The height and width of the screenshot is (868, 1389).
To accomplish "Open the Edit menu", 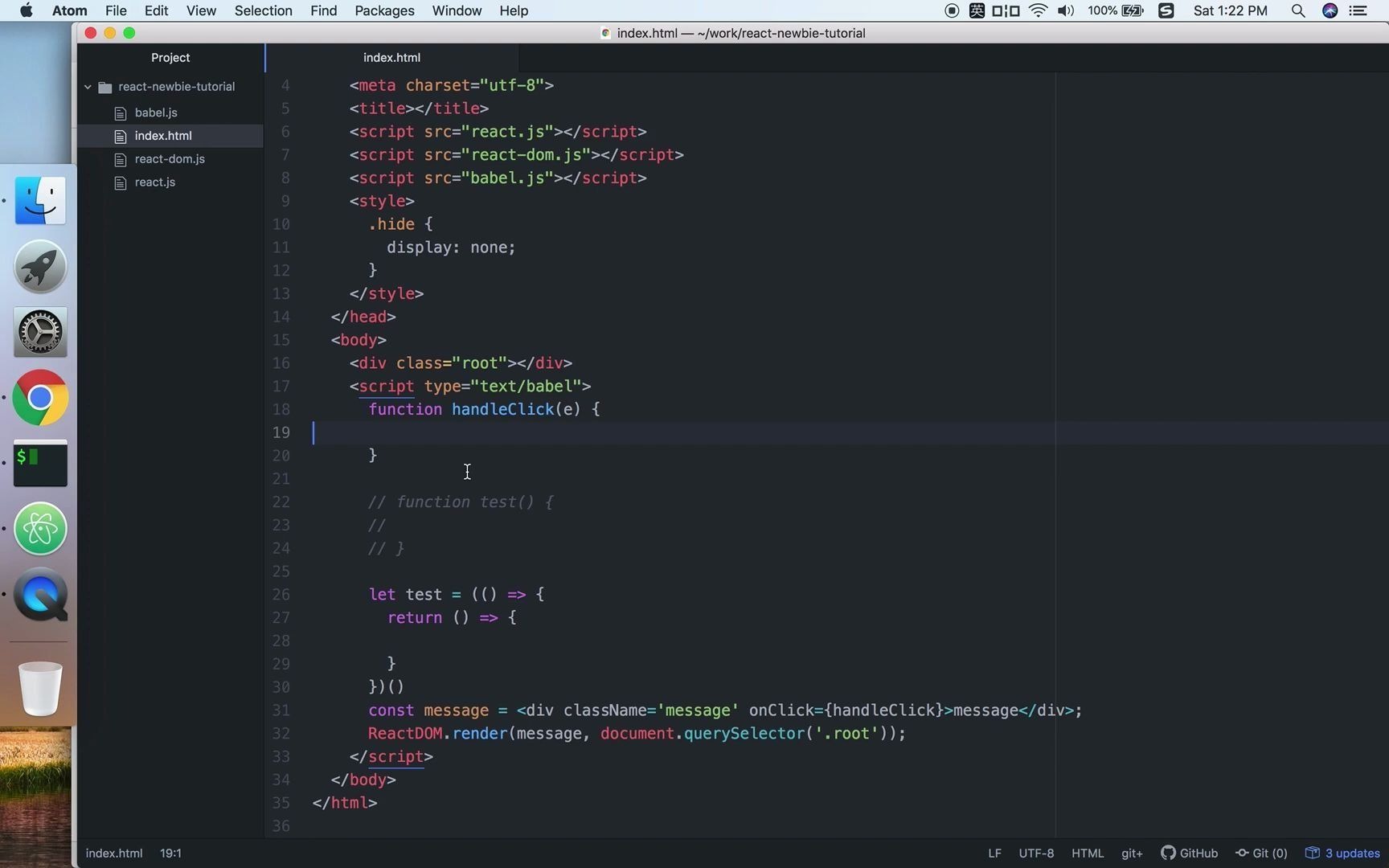I will coord(156,10).
